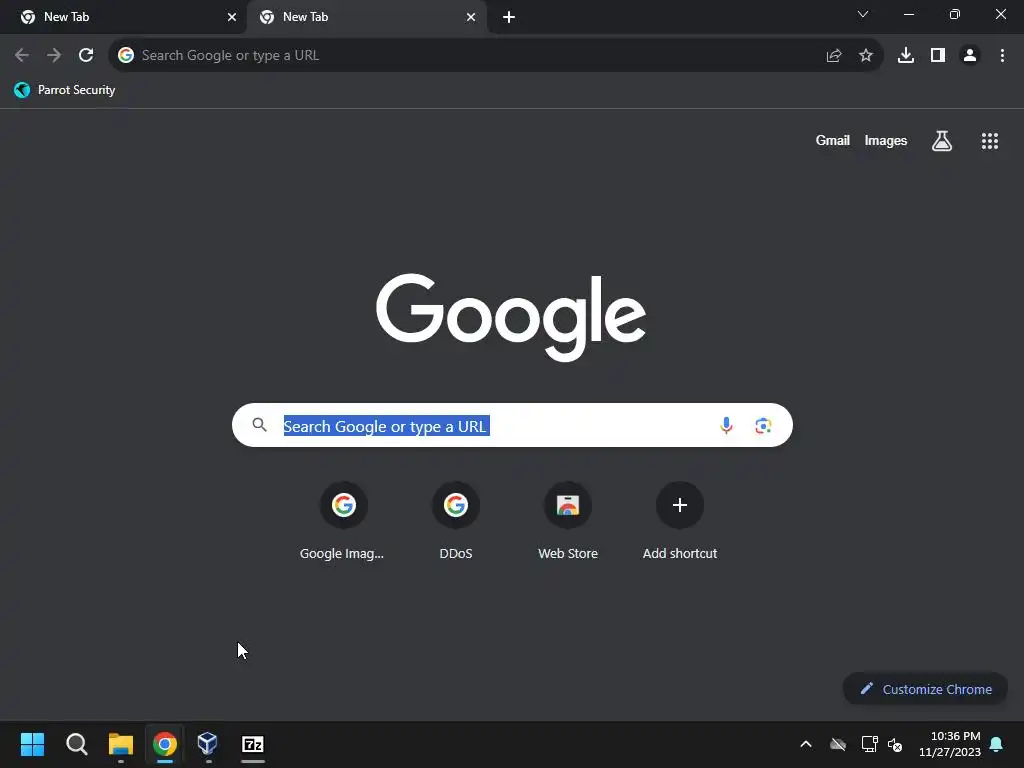Open VirtualBox from the taskbar

(x=208, y=743)
